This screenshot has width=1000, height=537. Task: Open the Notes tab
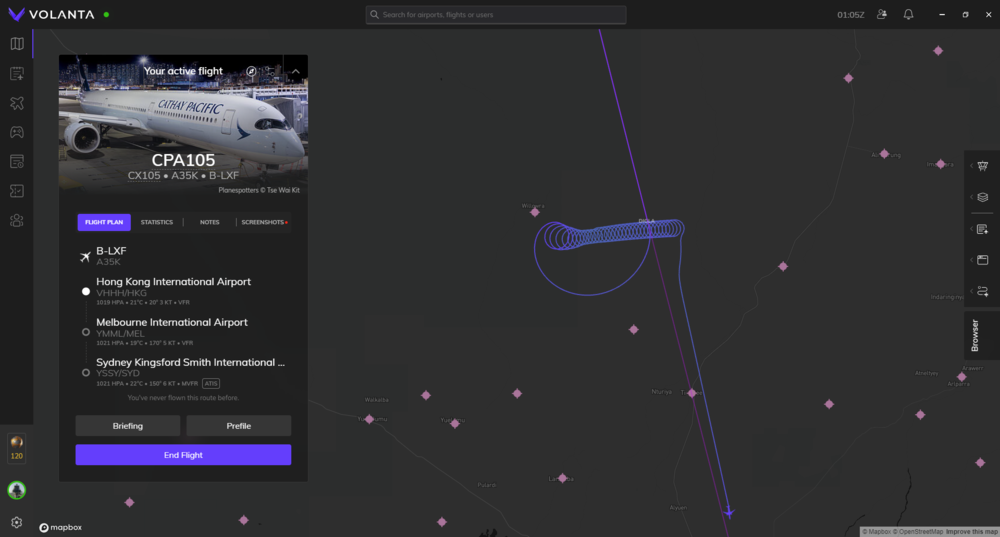coord(209,222)
